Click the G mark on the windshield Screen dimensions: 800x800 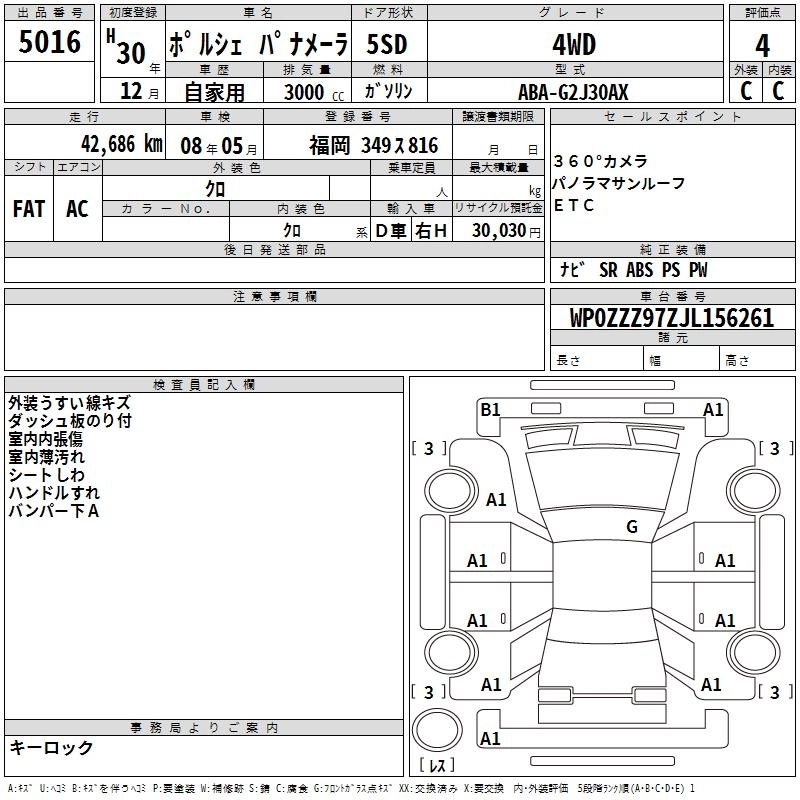click(x=632, y=527)
